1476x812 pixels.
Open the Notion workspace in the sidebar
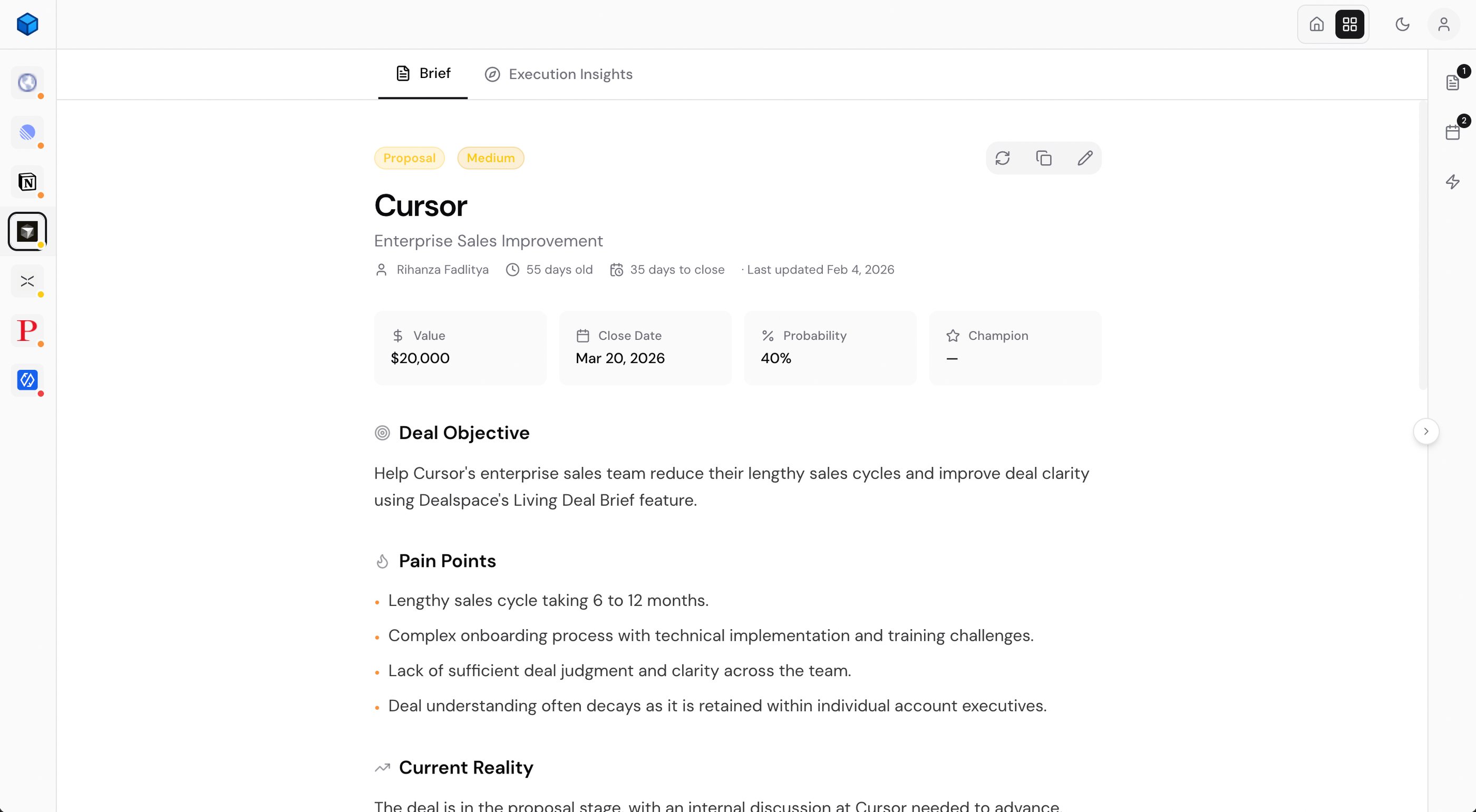(x=27, y=182)
